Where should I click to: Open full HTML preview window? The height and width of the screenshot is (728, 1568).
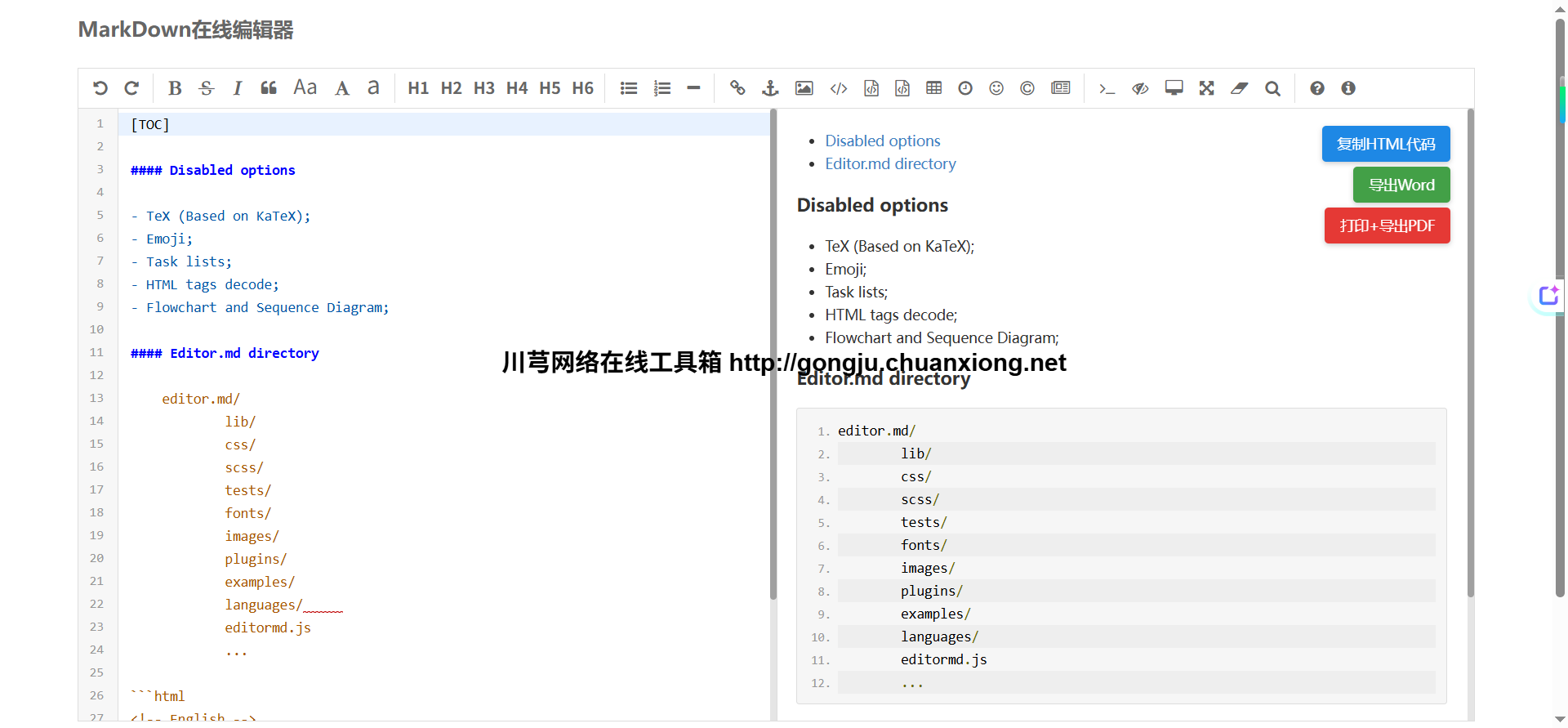tap(1174, 88)
